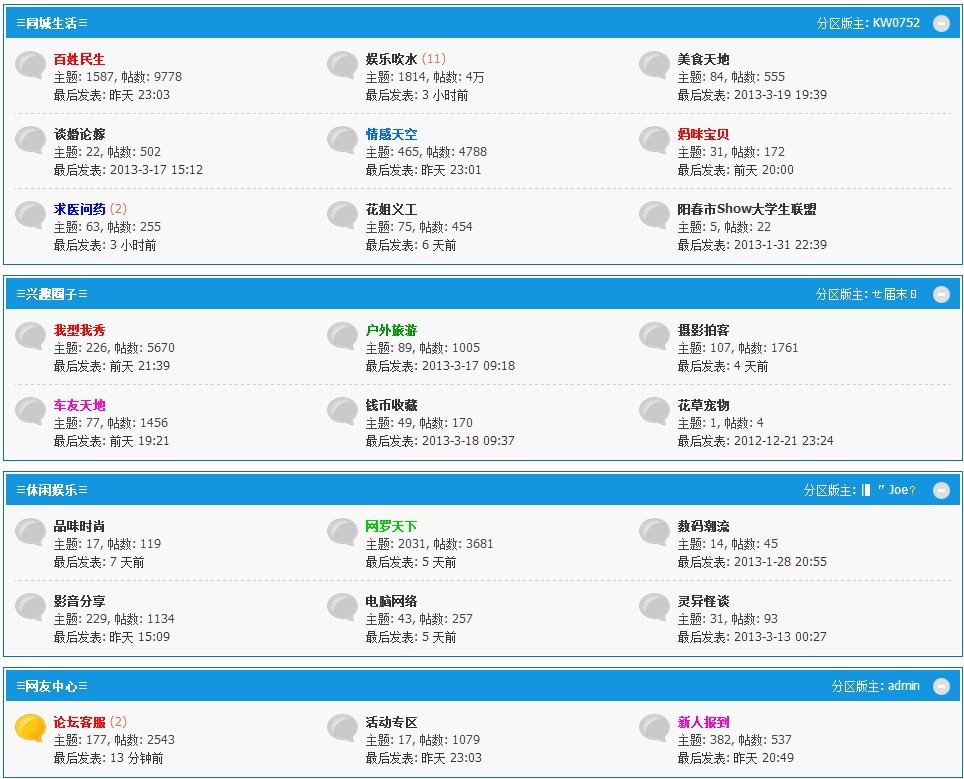Image resolution: width=964 pixels, height=779 pixels.
Task: Open the 车友天地 forum
Action: pyautogui.click(x=79, y=405)
